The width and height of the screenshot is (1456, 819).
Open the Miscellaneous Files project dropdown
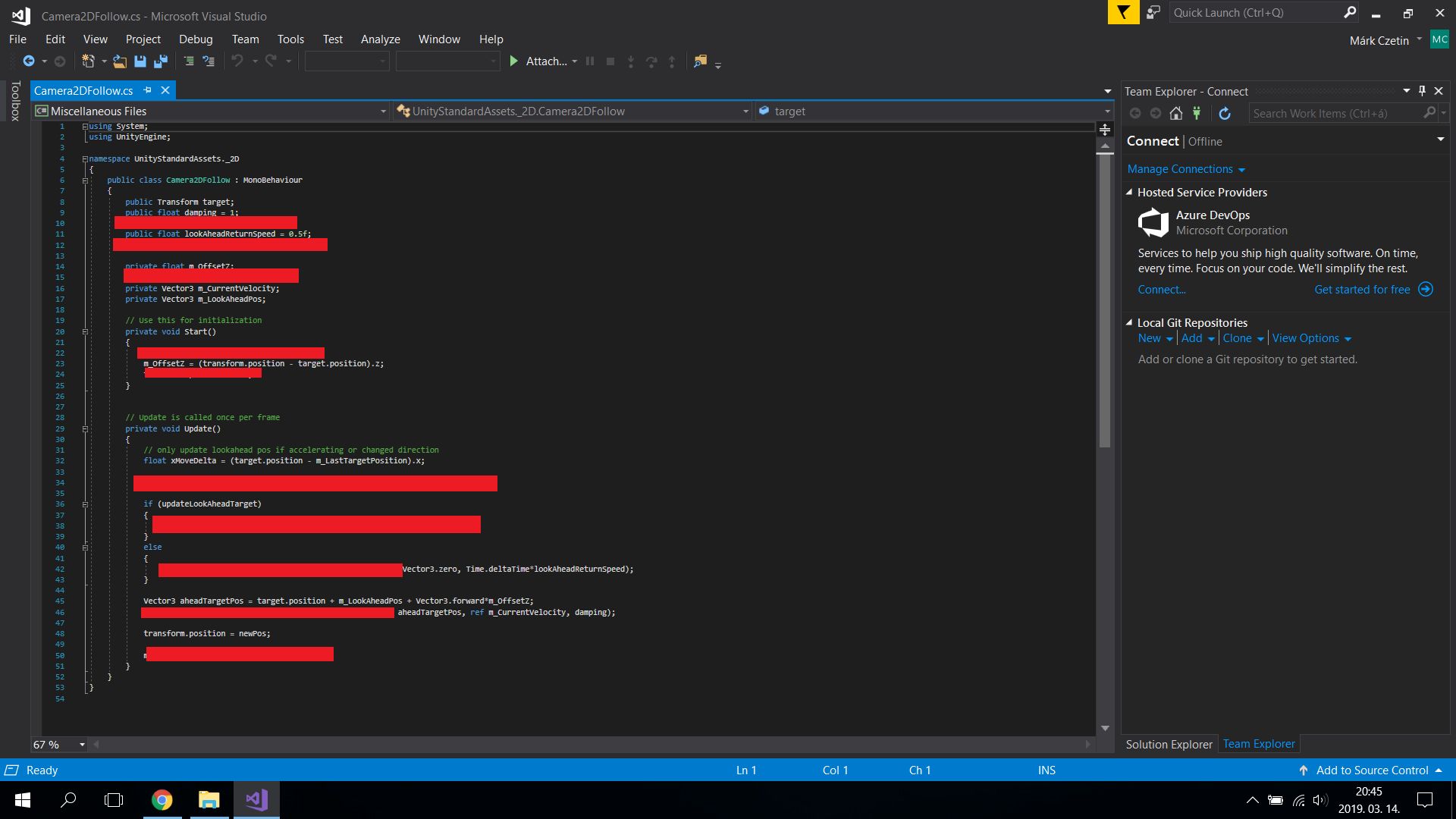[383, 111]
